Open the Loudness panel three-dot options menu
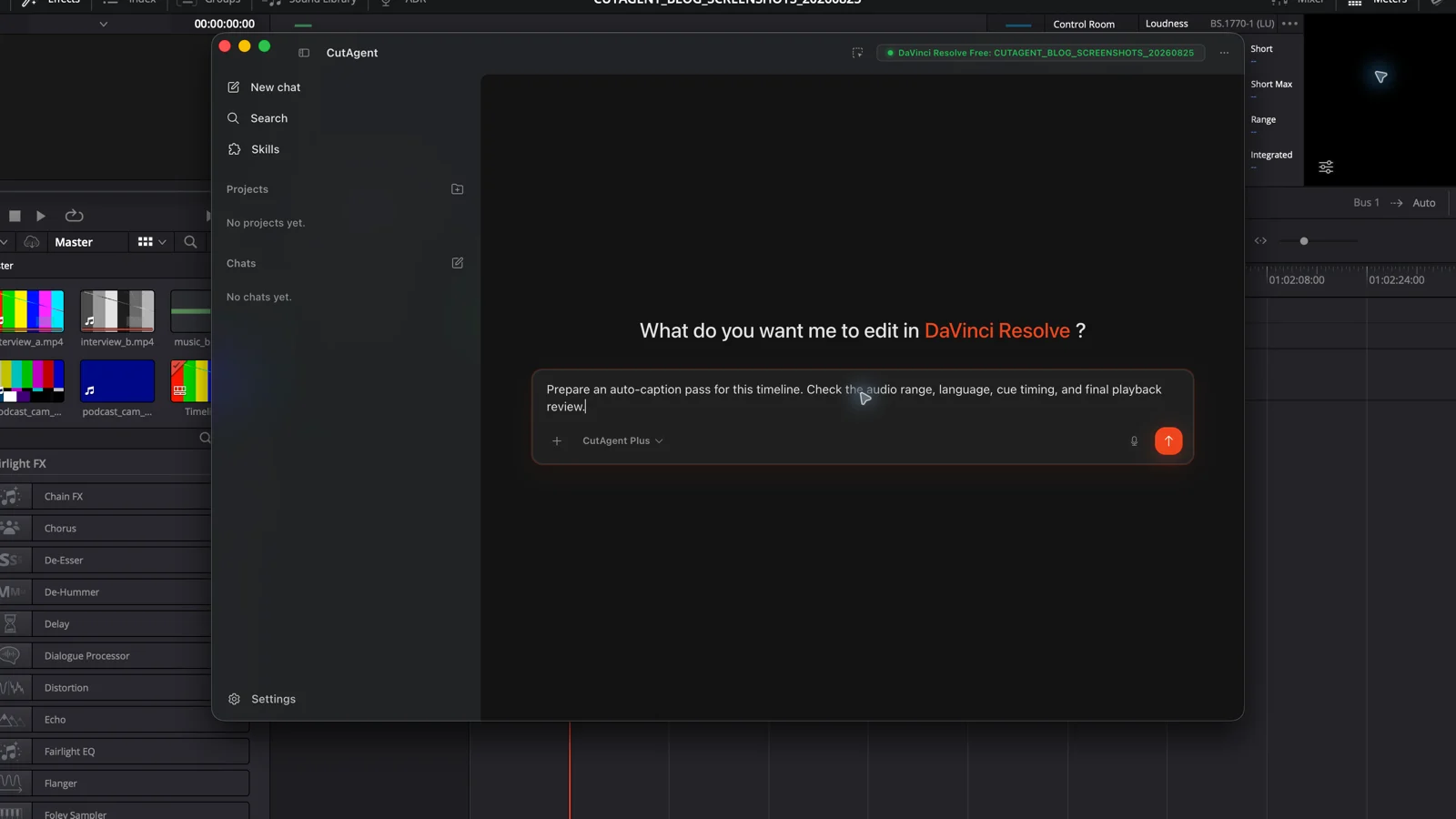The image size is (1456, 819). tap(1290, 24)
